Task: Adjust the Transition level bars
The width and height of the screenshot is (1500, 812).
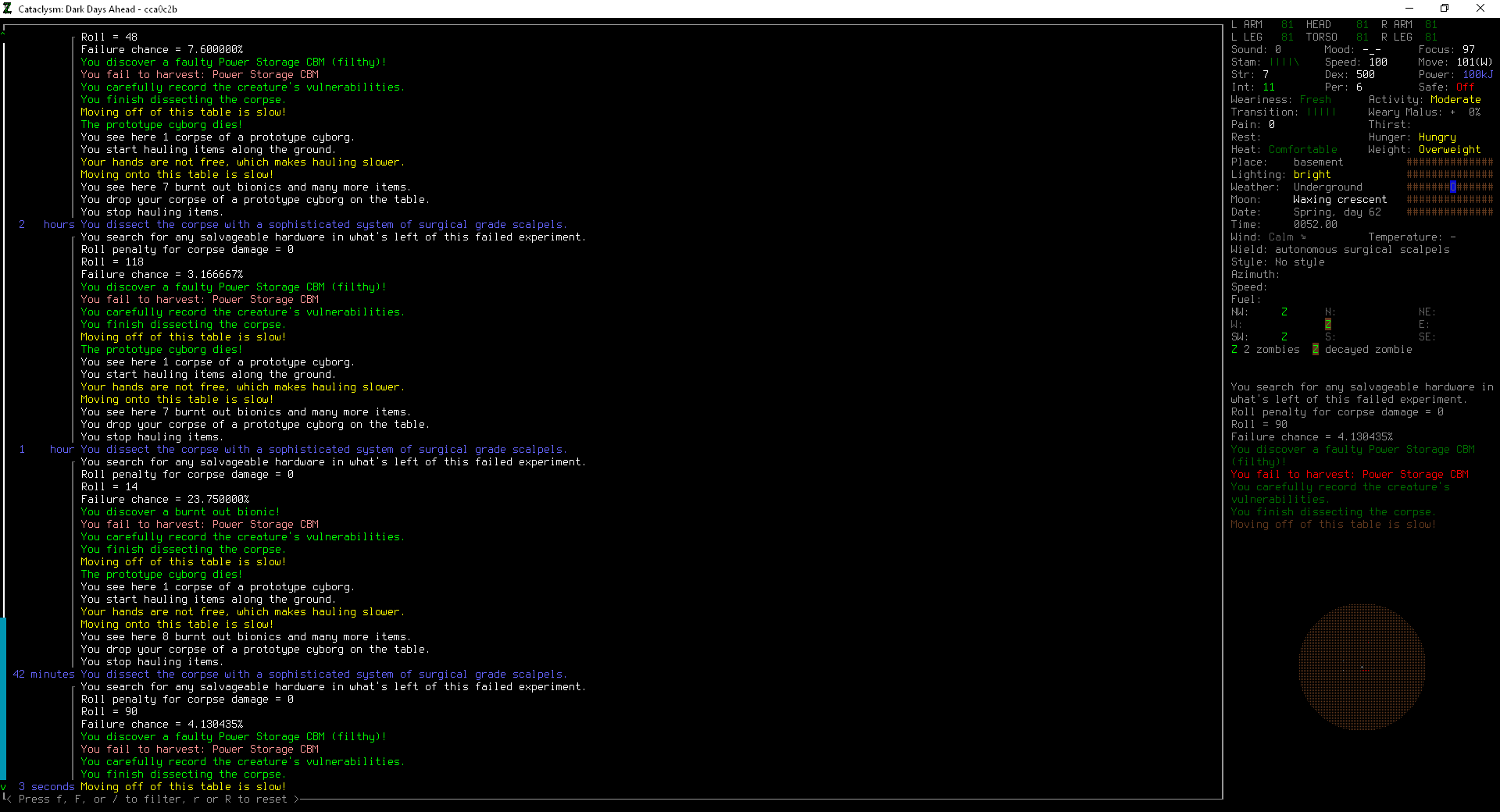Action: [1320, 112]
